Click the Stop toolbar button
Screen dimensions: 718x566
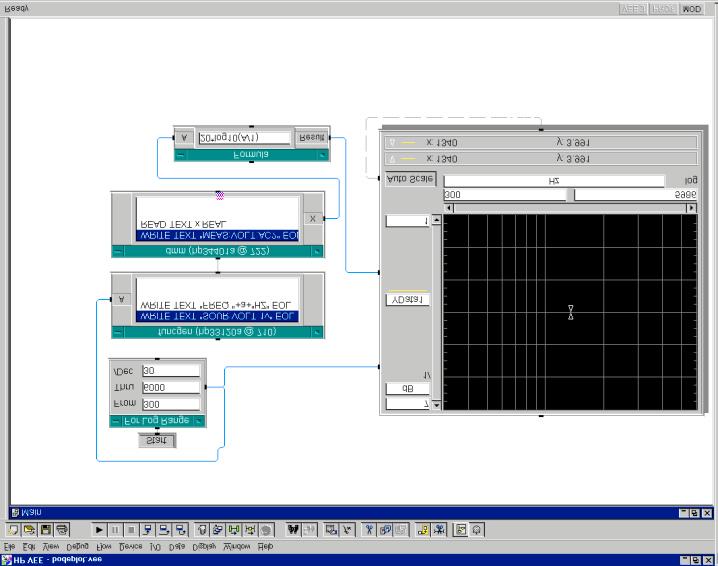(x=131, y=530)
